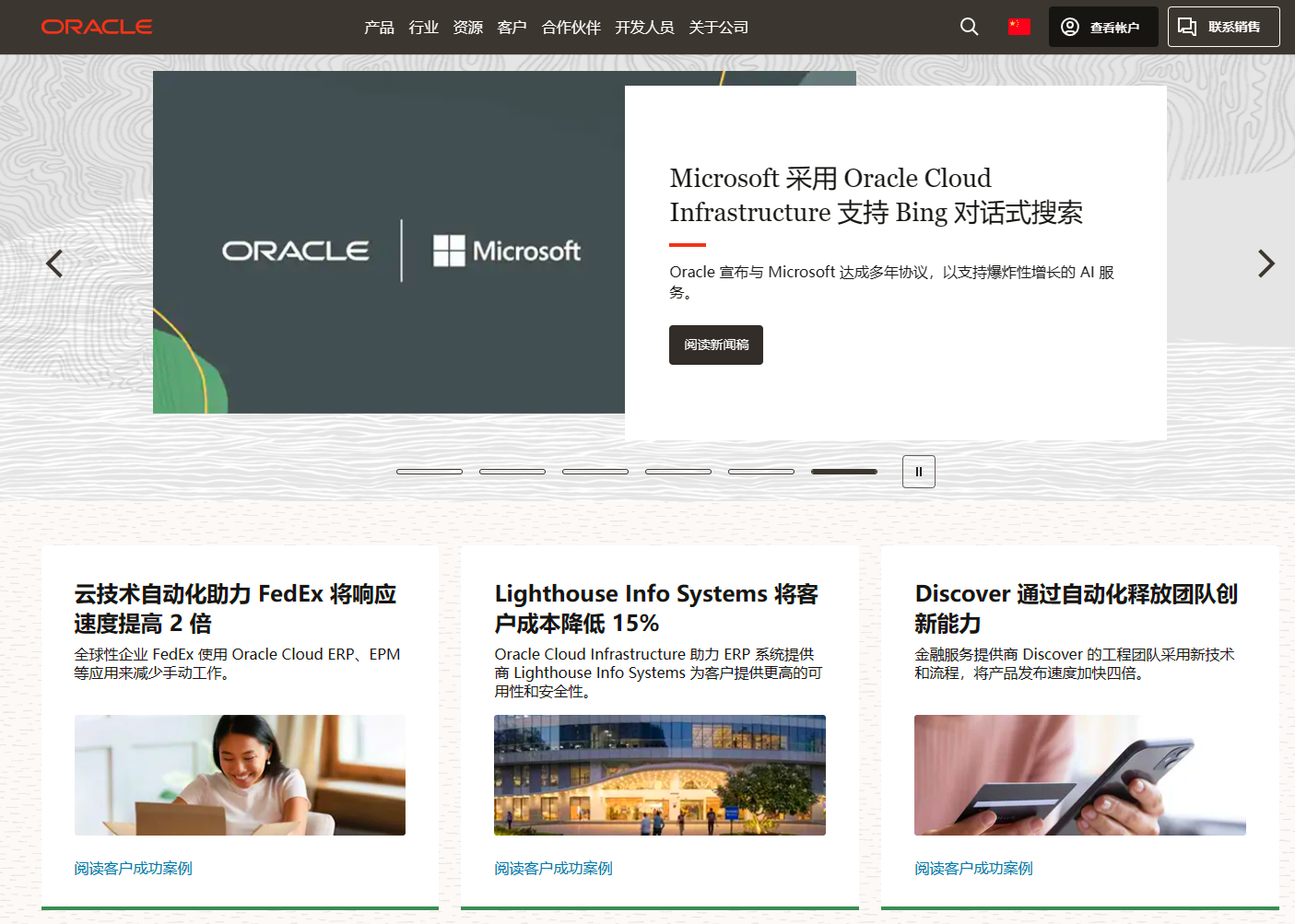Open the Lighthouse Info Systems story title

(656, 608)
